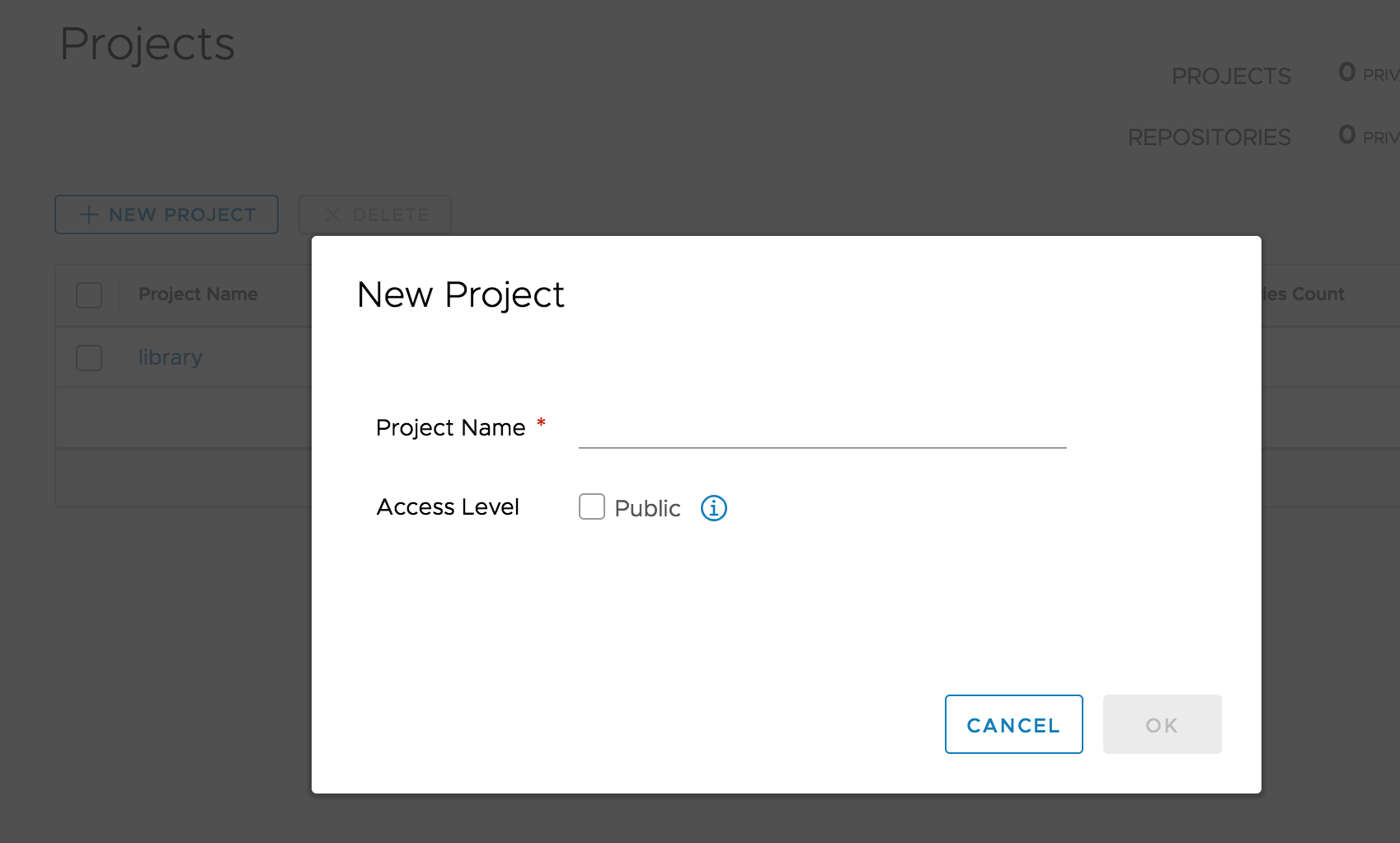This screenshot has height=843, width=1400.
Task: Open the NEW PROJECT dialog
Action: tap(166, 214)
